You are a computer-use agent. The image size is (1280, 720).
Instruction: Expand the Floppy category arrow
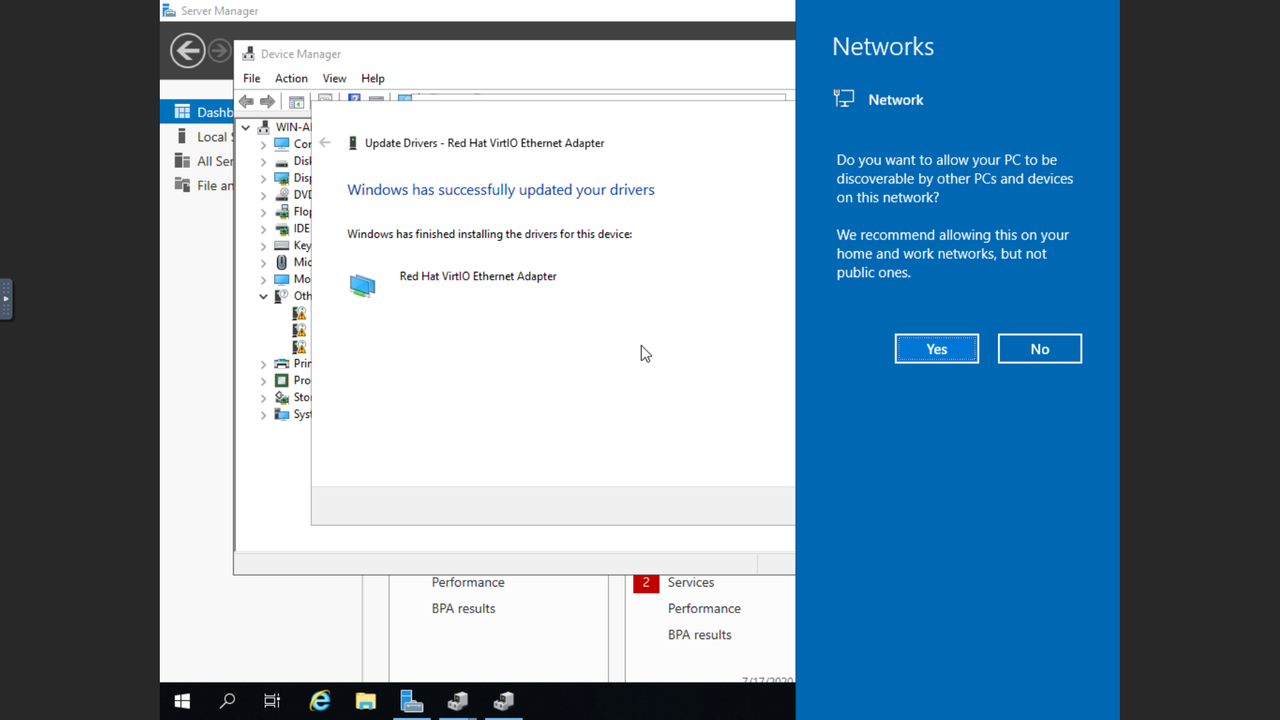click(264, 212)
